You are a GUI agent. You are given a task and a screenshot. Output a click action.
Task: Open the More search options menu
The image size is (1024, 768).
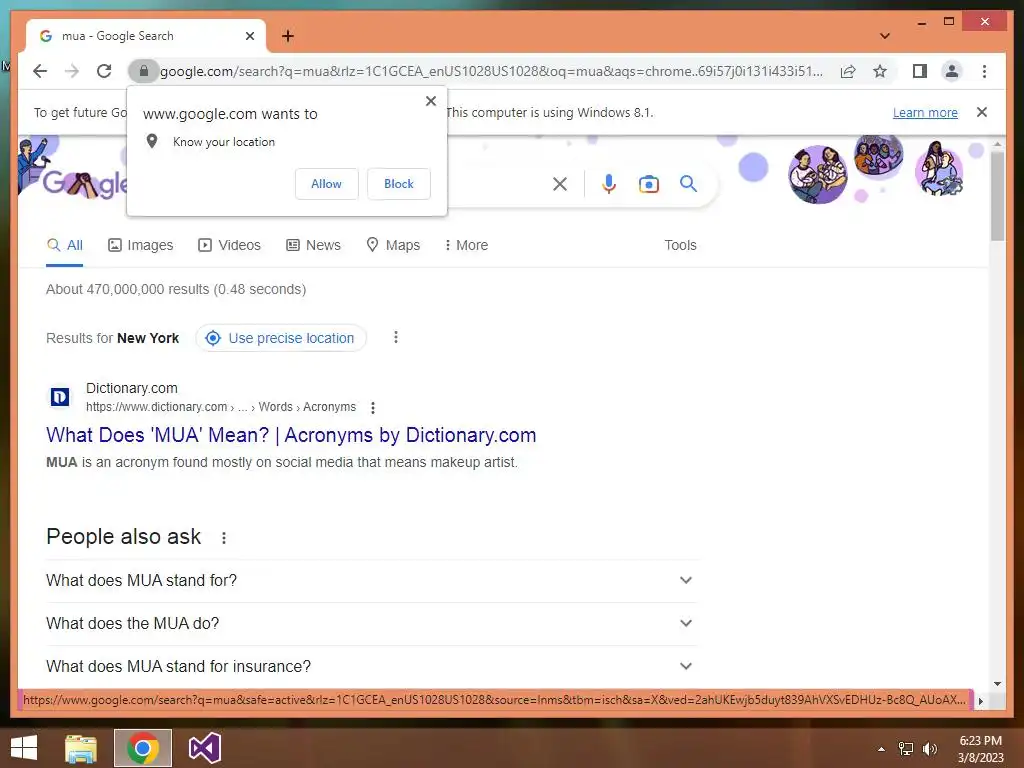(x=466, y=246)
